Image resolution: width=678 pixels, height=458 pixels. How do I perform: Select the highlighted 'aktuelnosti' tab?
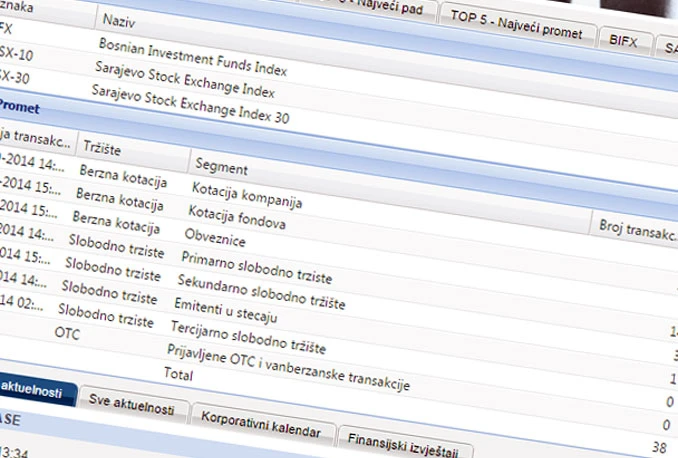31,389
